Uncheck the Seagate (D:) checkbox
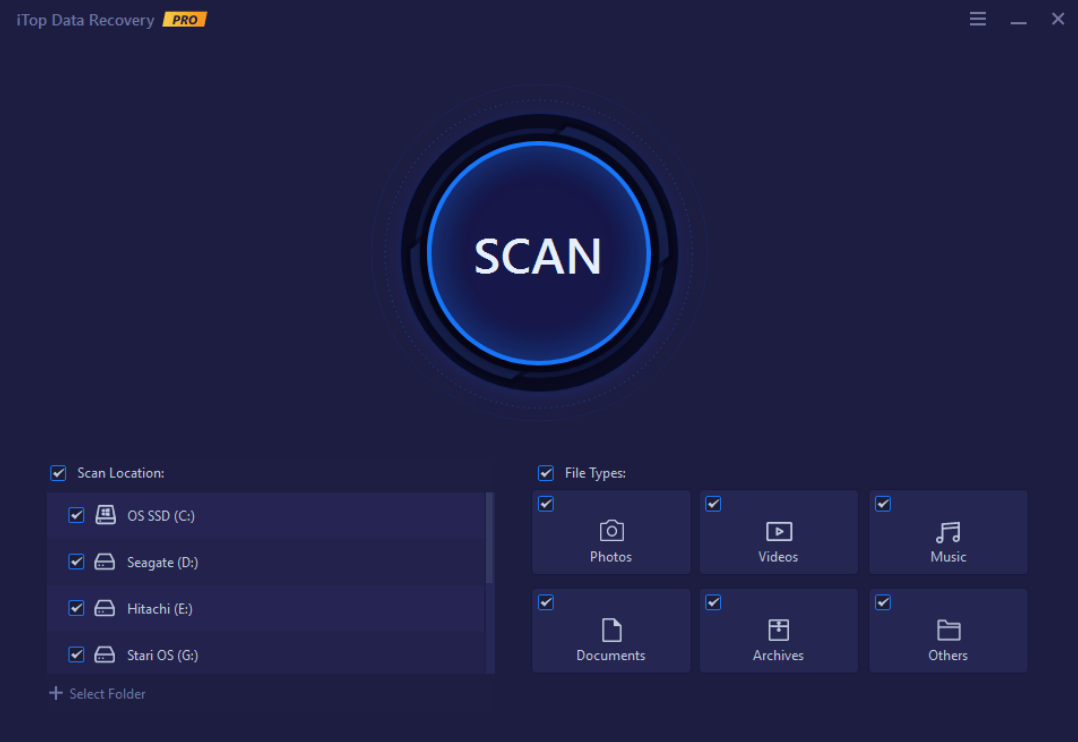 point(76,562)
